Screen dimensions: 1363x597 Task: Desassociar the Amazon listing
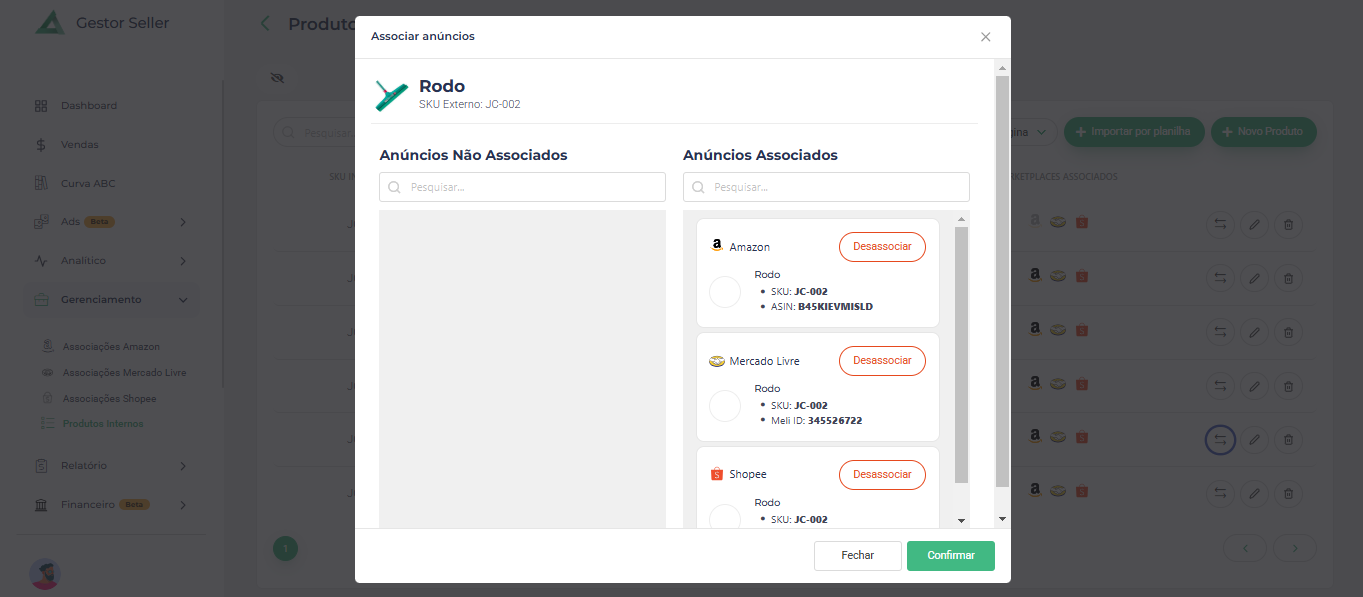(881, 247)
